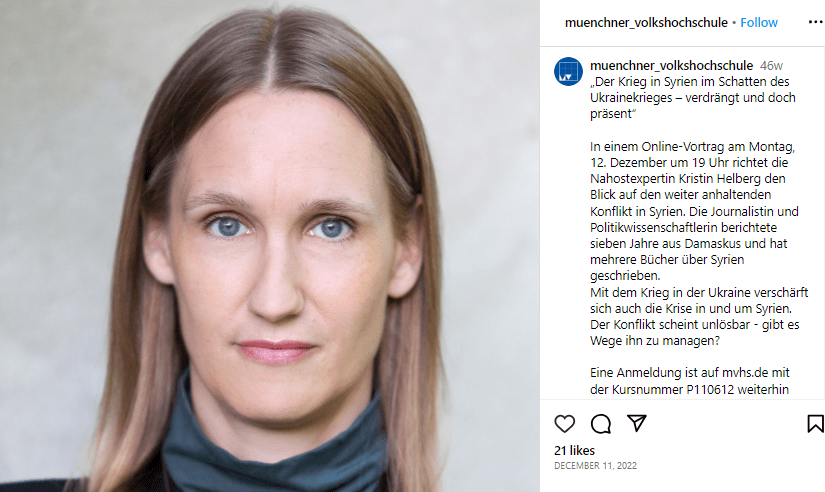The height and width of the screenshot is (492, 825).
Task: Open comments via the speech bubble icon
Action: [601, 424]
